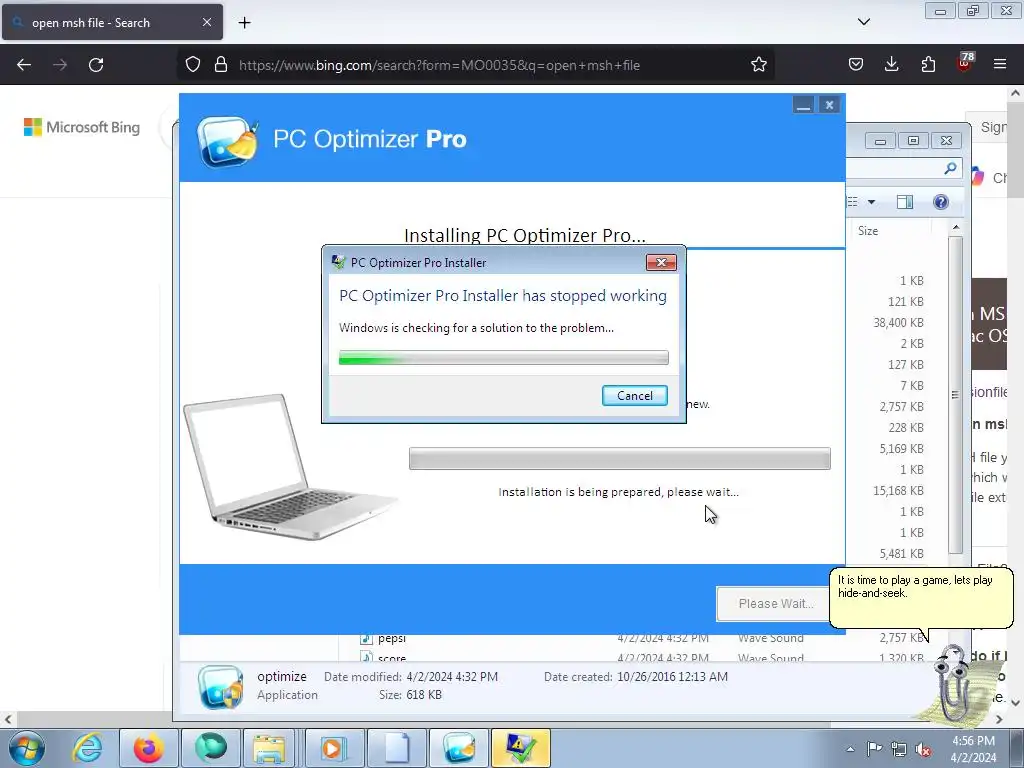
Task: Click the installation progress bar
Action: [620, 458]
